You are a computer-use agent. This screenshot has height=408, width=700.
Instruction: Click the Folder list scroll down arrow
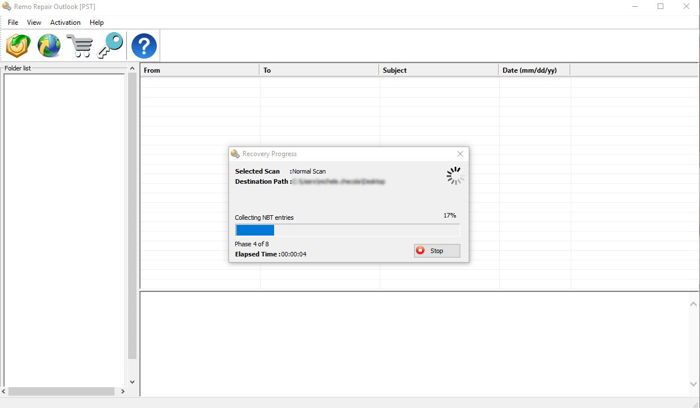click(132, 382)
